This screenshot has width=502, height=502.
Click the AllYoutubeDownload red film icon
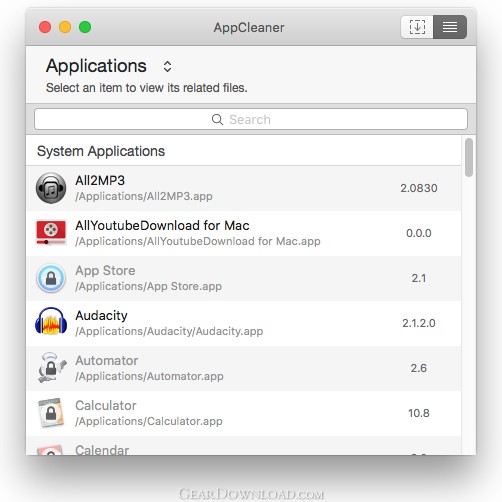(x=51, y=233)
